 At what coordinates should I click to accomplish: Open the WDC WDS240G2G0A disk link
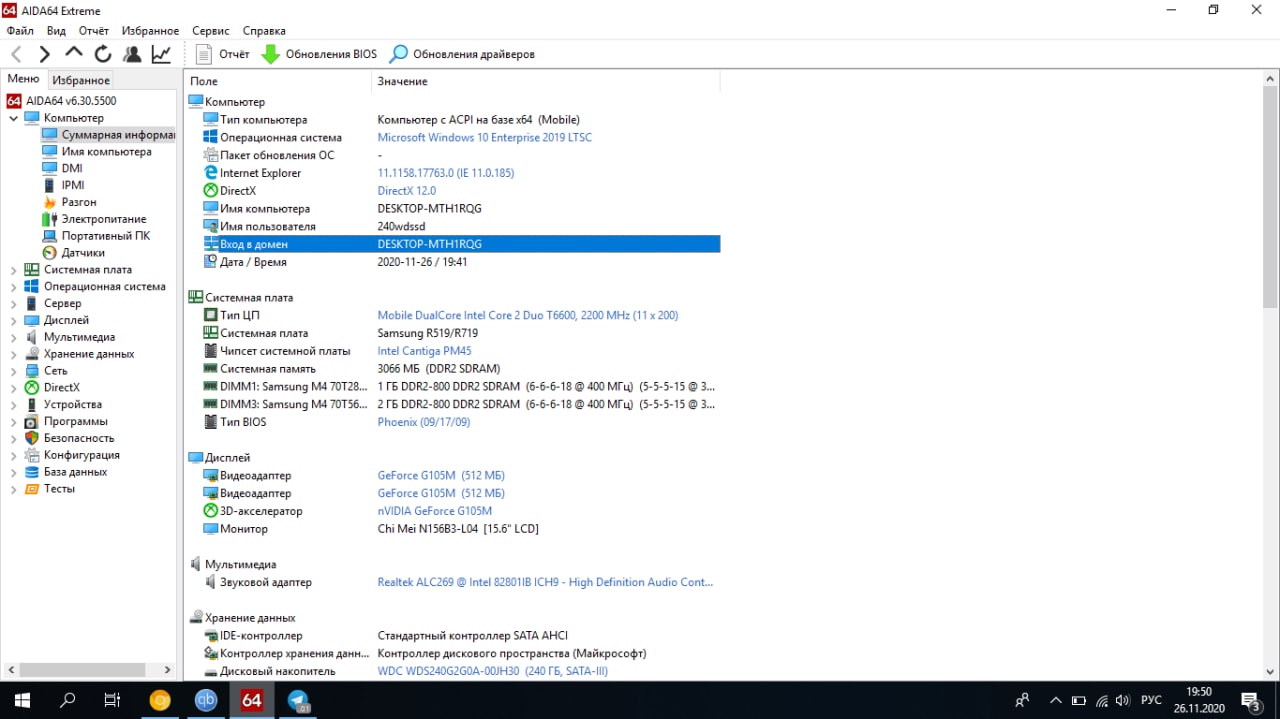pos(492,671)
